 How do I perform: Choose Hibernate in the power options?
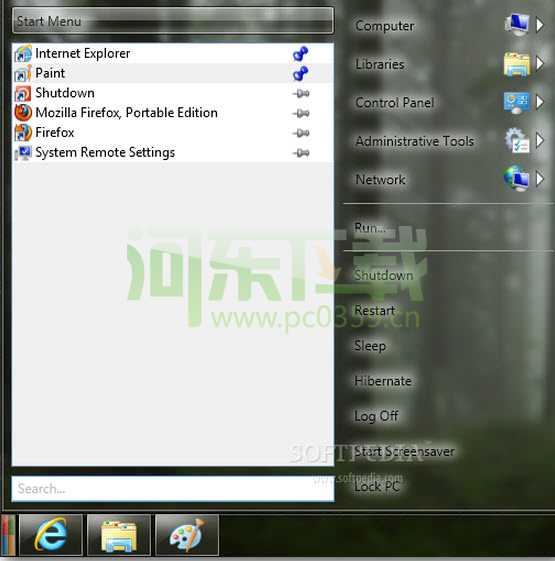383,381
